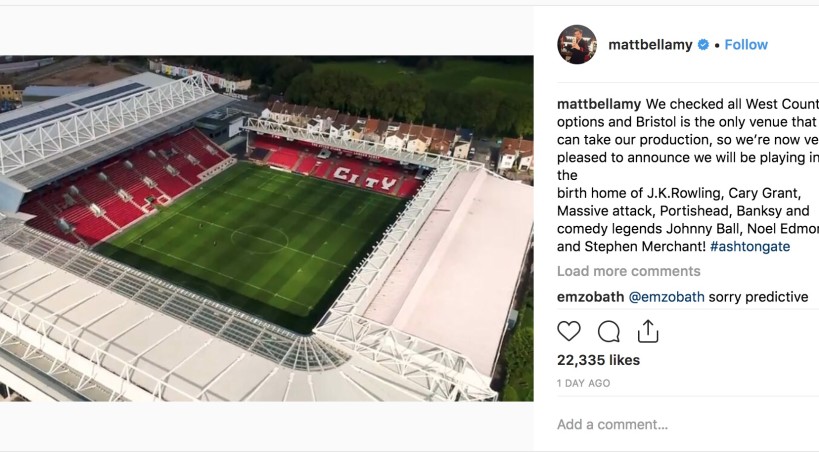819x452 pixels.
Task: View the 22,335 likes list
Action: click(598, 360)
